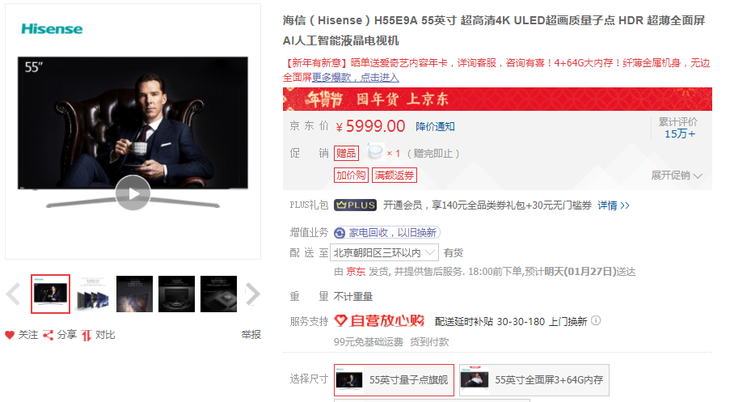The image size is (730, 402).
Task: Show next thumbnails with right arrow
Action: coord(252,294)
